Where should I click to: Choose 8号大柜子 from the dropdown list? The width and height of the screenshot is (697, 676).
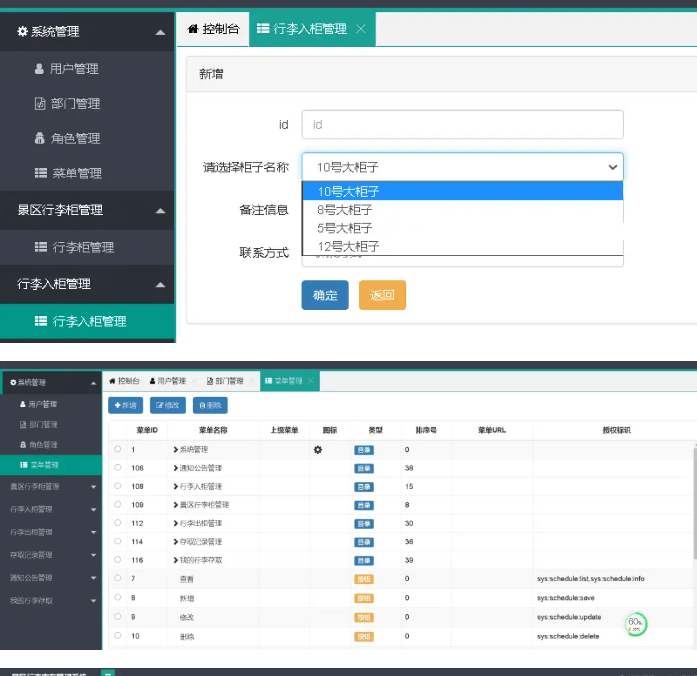tap(462, 209)
